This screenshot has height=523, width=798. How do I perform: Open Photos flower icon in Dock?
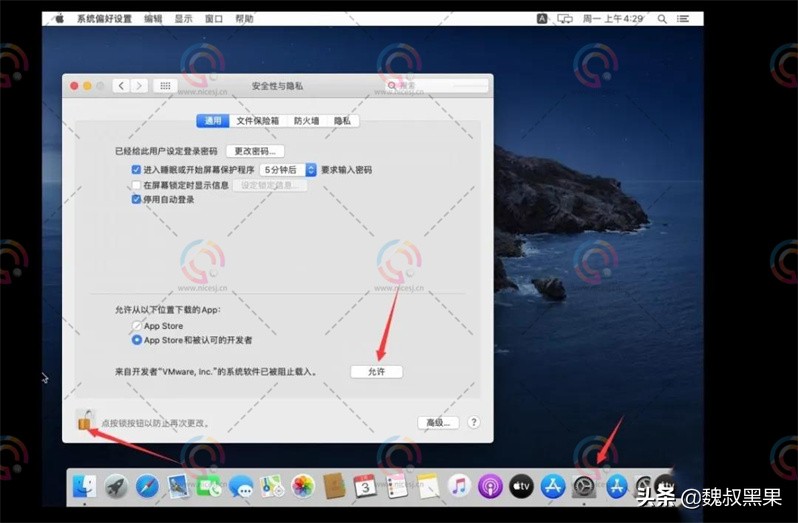[303, 487]
